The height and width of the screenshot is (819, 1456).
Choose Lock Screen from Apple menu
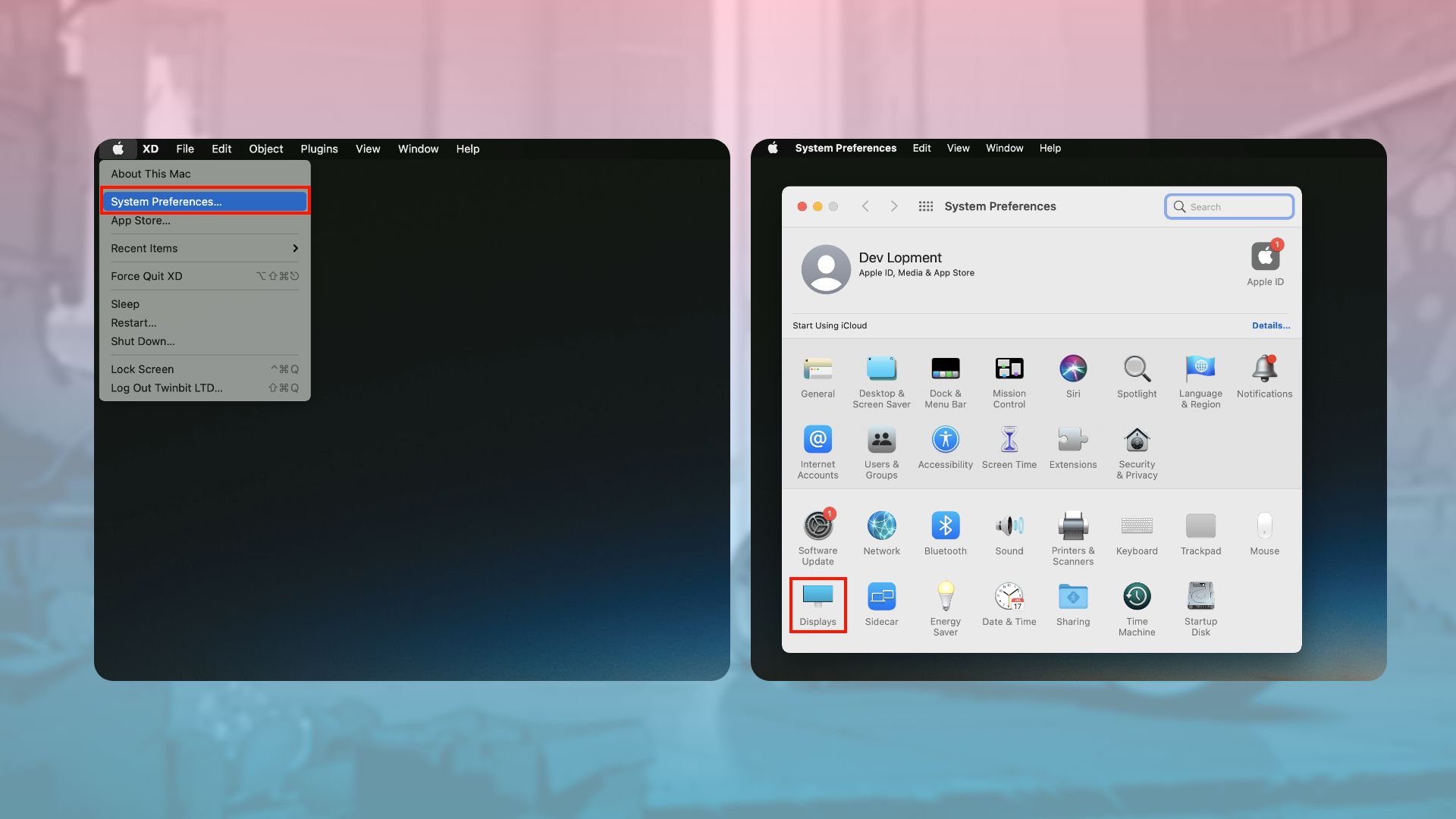point(205,369)
